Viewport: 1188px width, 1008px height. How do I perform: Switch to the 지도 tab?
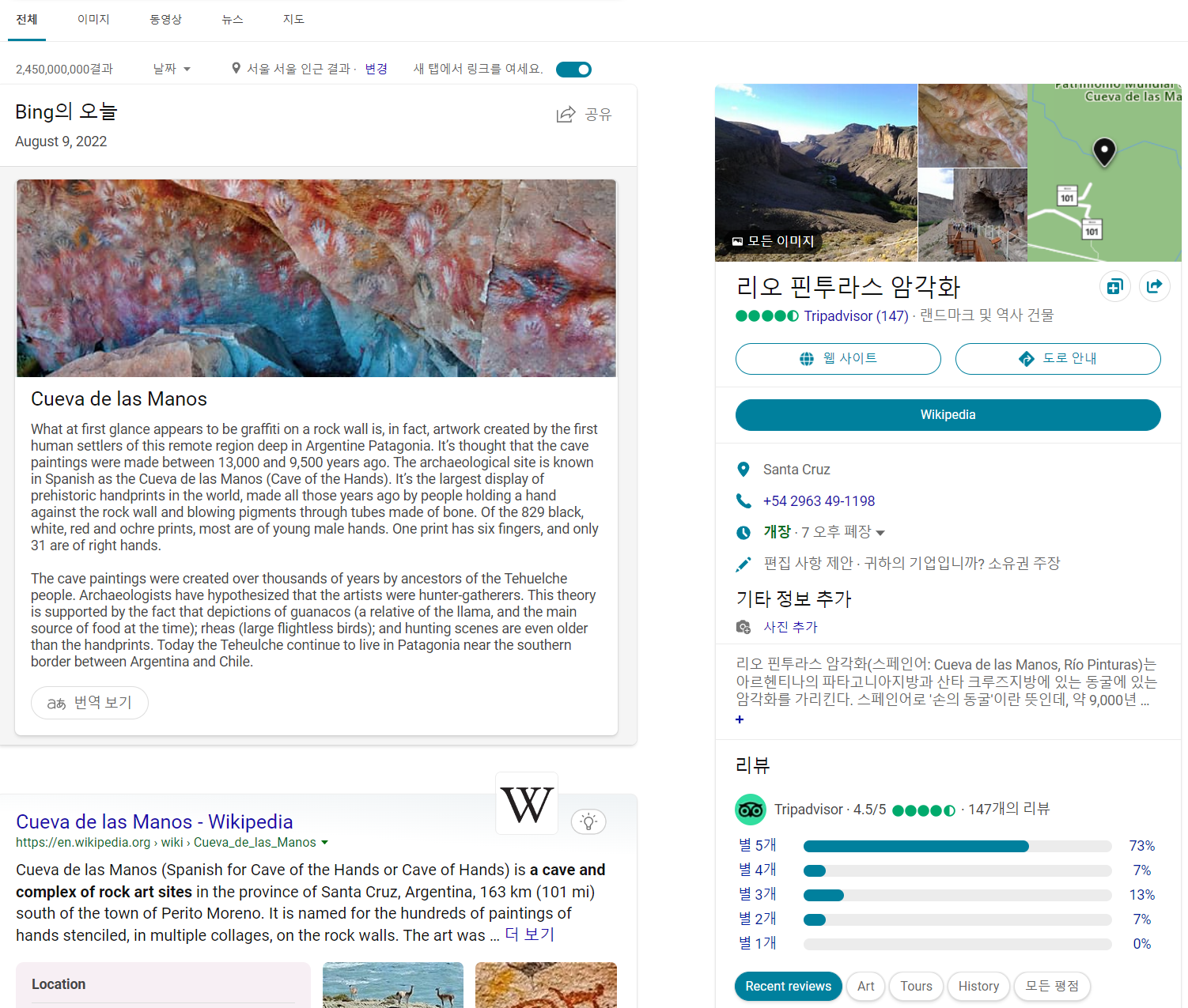tap(293, 19)
